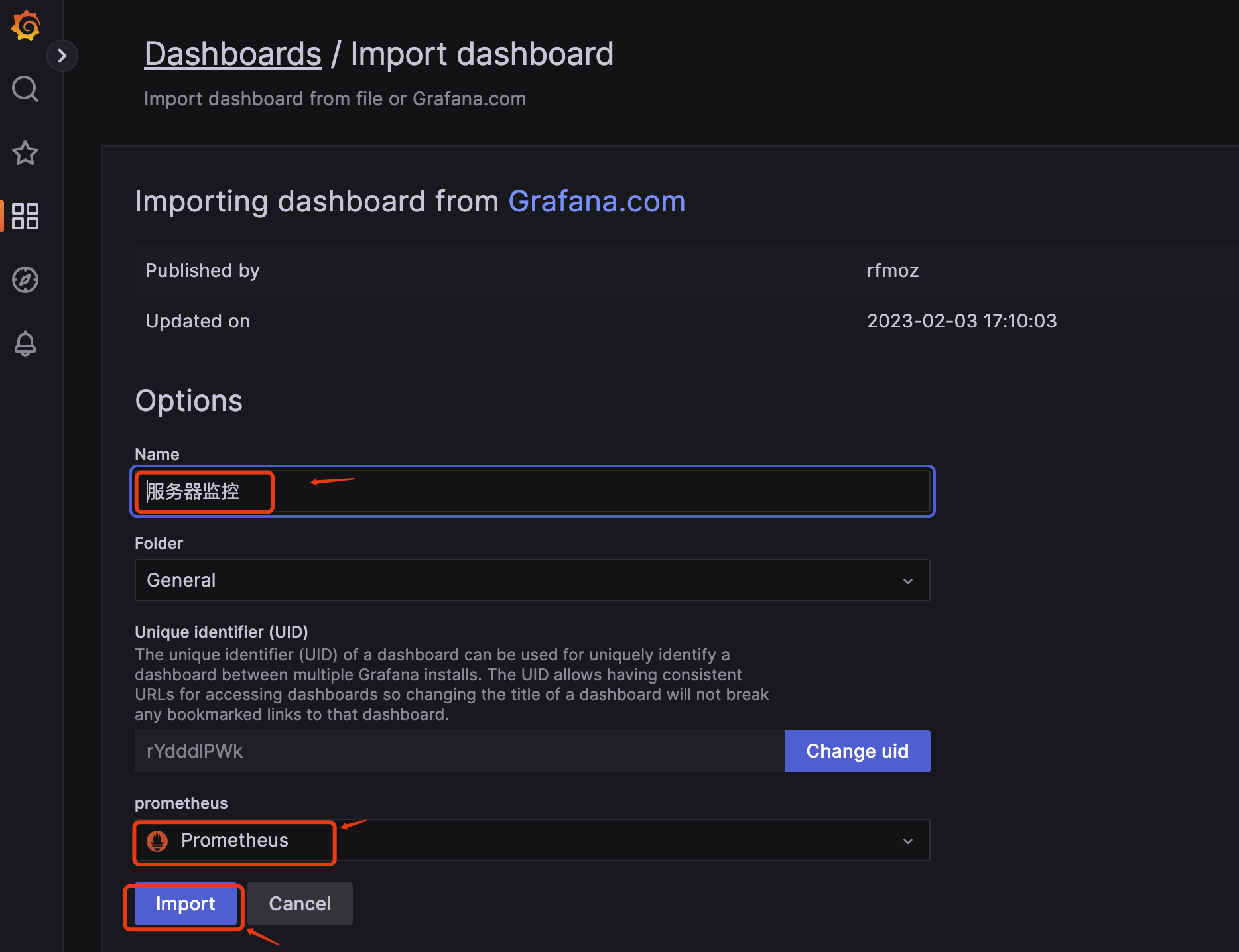1239x952 pixels.
Task: Click the Folder field label
Action: (159, 543)
